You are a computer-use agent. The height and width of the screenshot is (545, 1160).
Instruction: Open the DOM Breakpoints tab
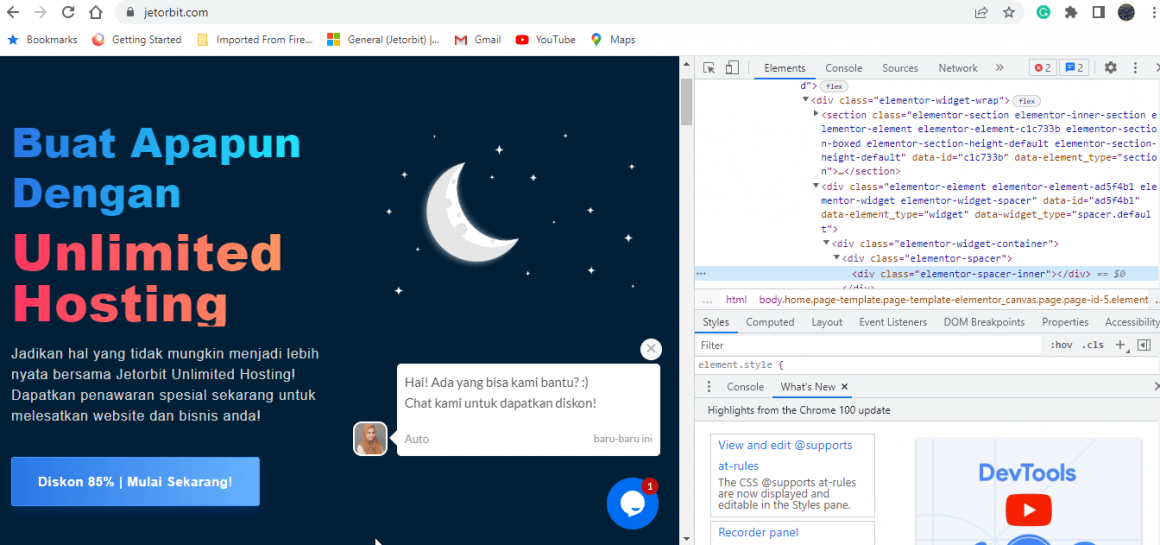pos(984,322)
